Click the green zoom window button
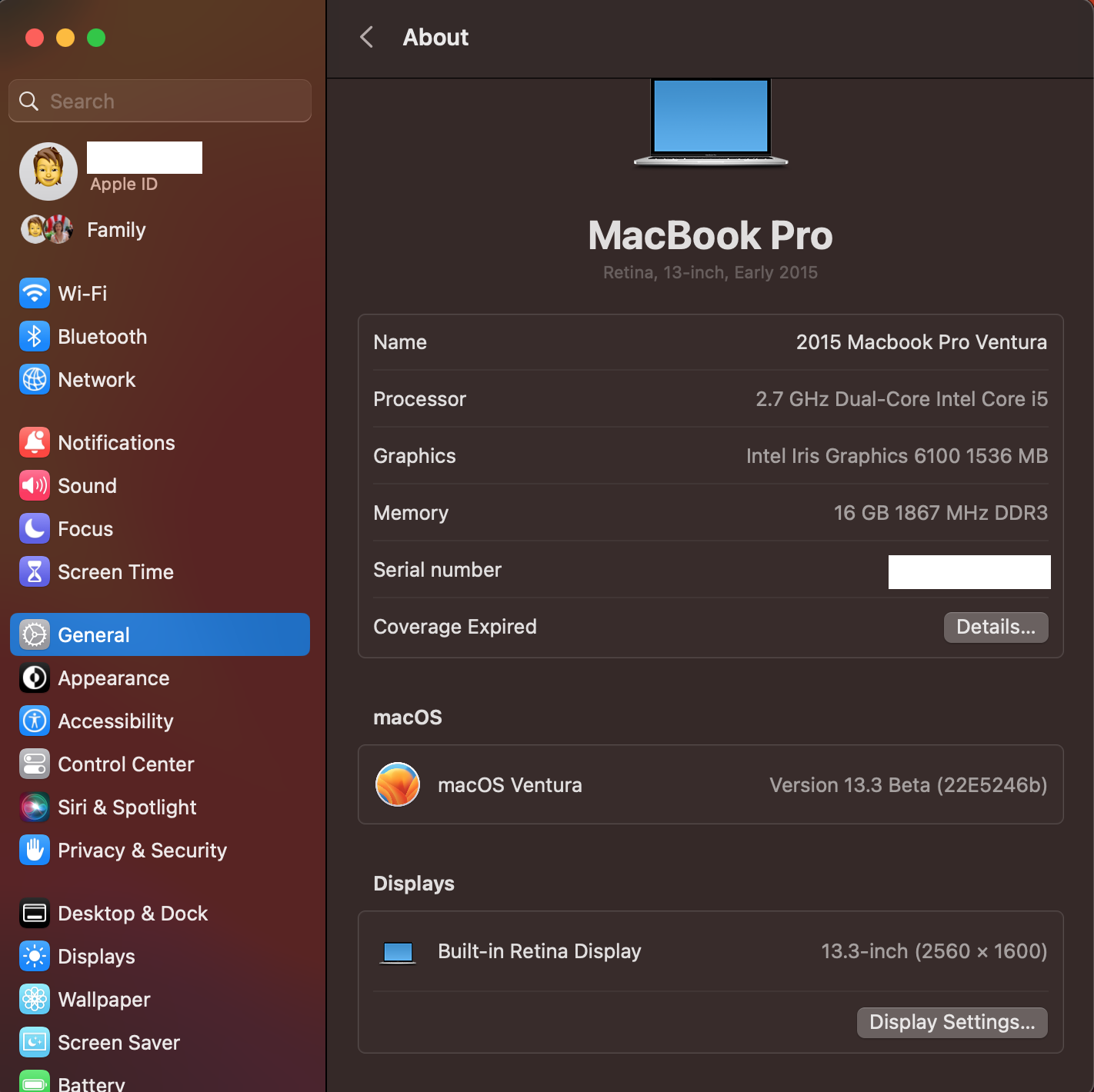This screenshot has height=1092, width=1094. 96,38
